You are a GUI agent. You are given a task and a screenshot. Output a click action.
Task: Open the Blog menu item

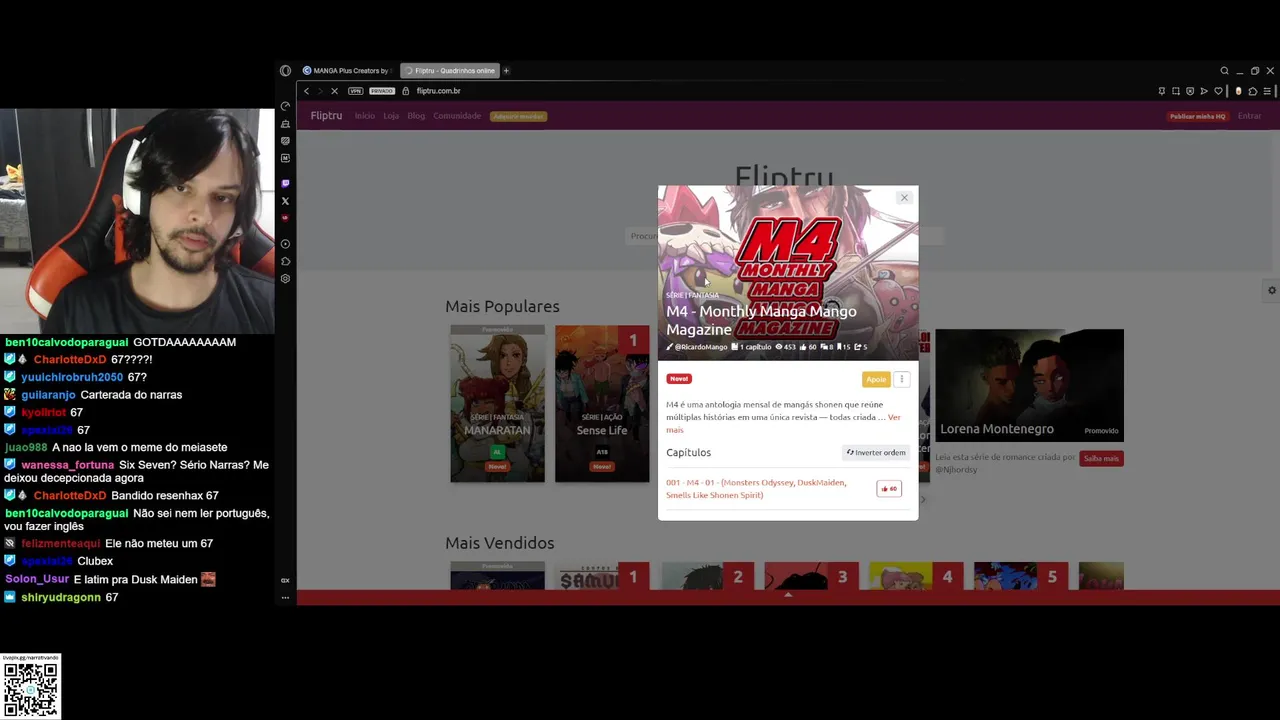pos(416,116)
